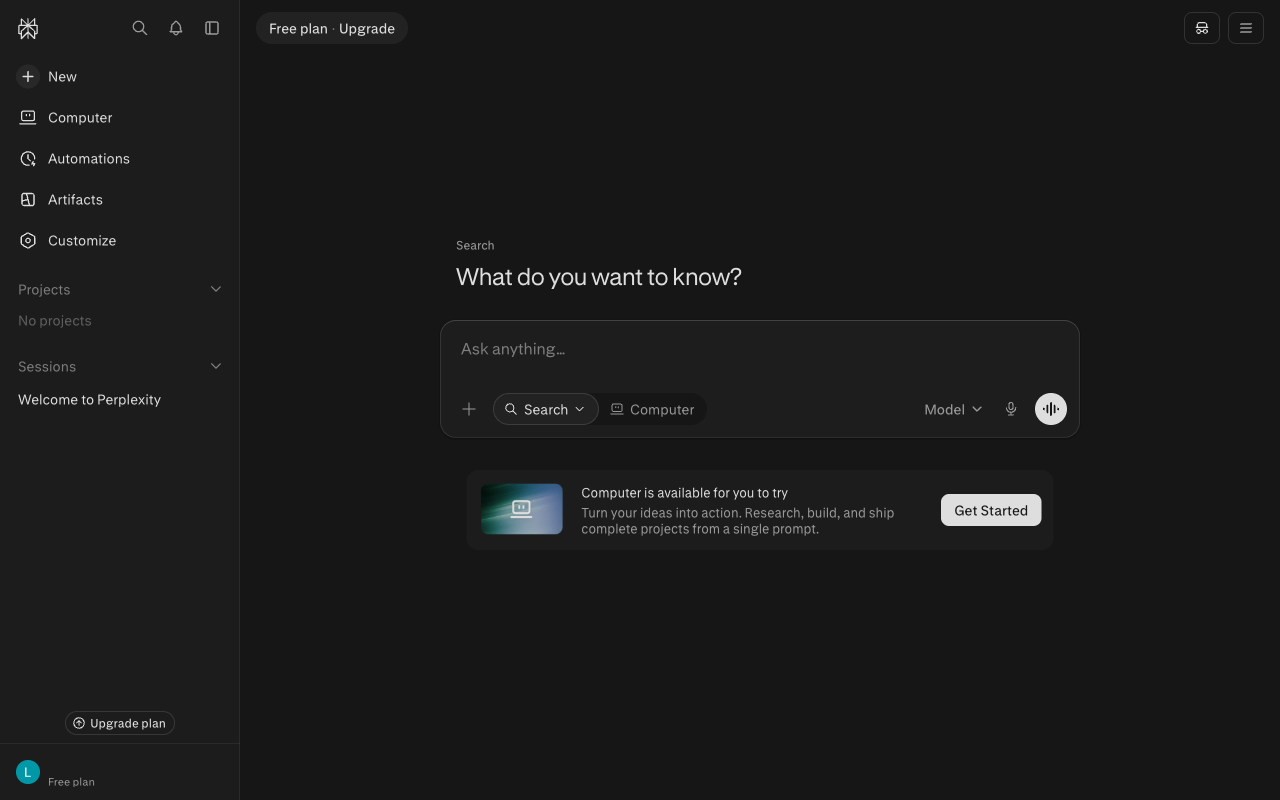Open the Model dropdown
Screen dimensions: 1280x800
click(953, 409)
